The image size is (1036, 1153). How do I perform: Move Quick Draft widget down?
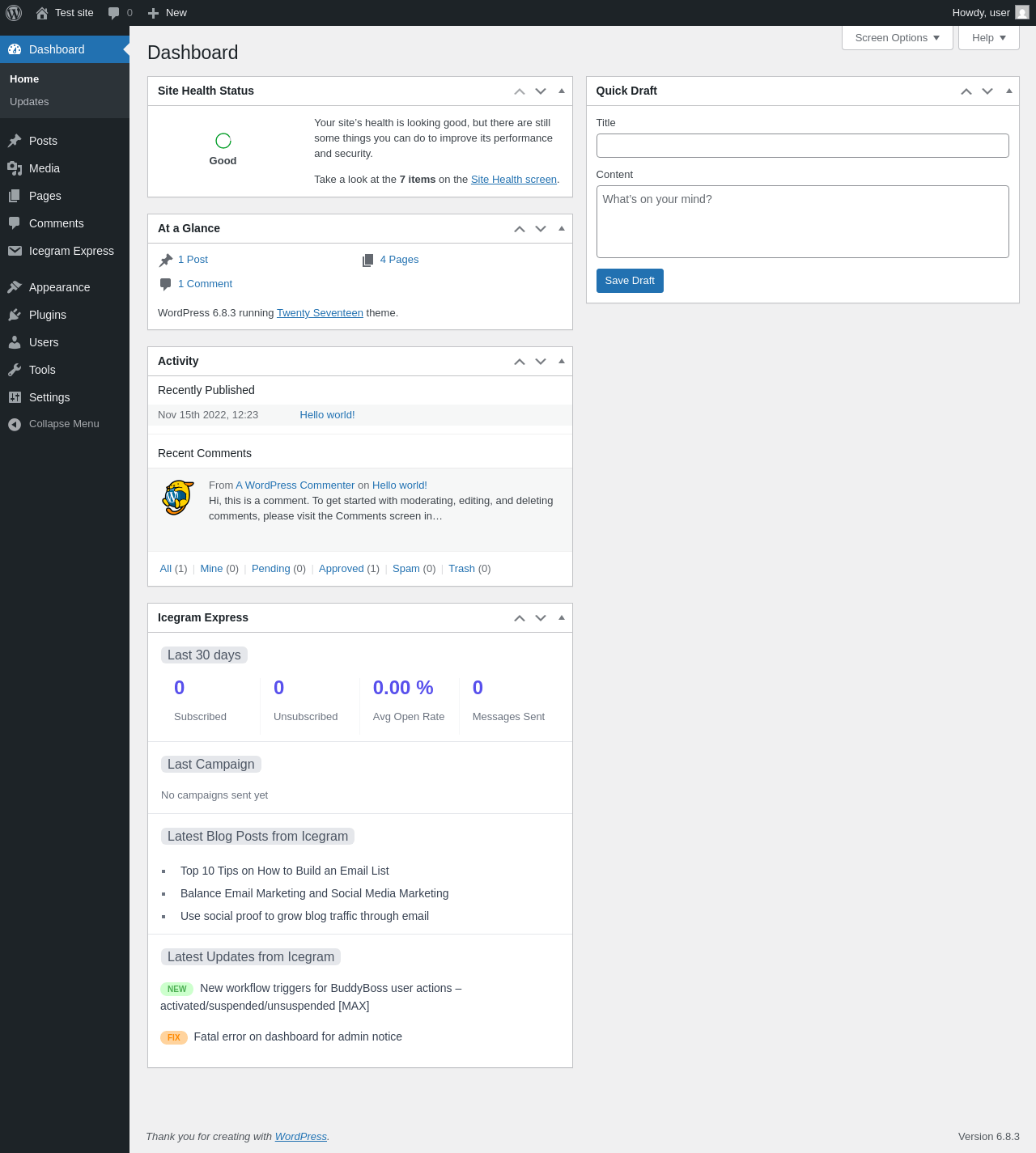987,91
